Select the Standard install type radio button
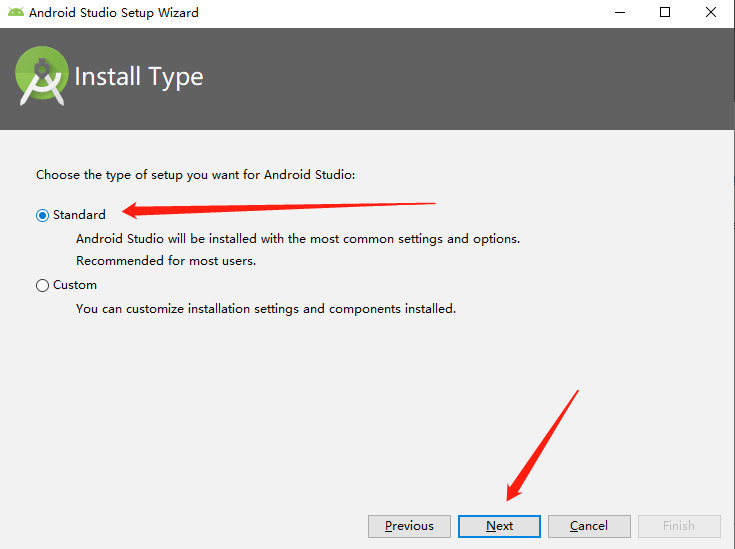 tap(42, 215)
